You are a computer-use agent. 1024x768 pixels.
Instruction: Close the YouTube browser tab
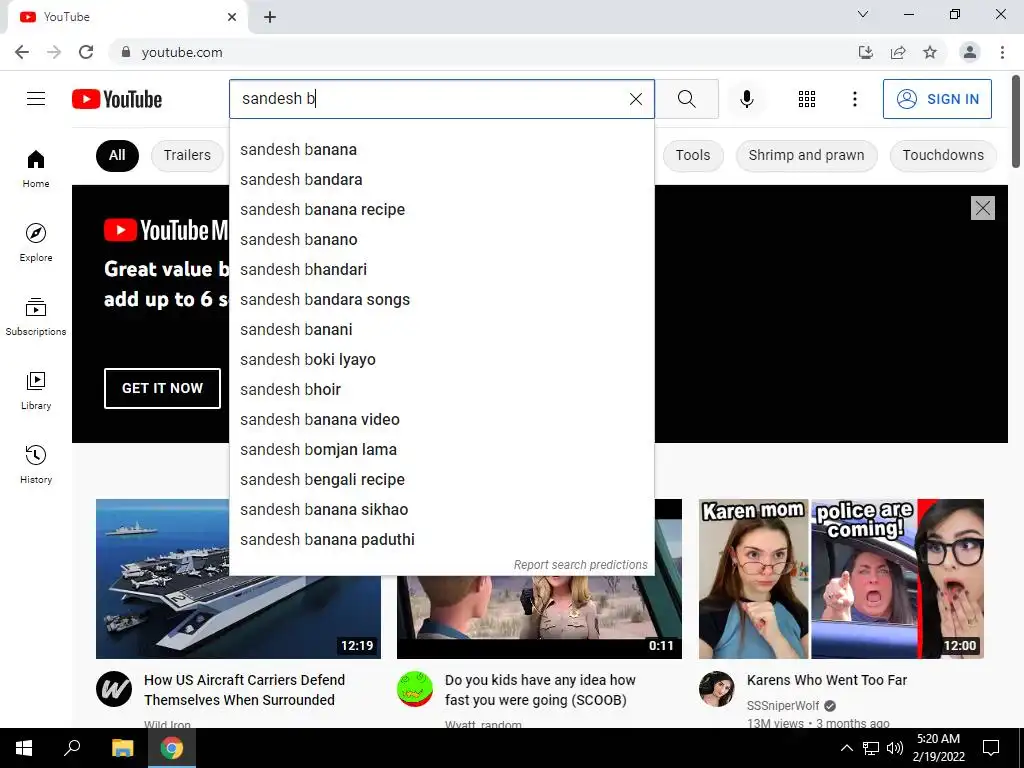[232, 17]
